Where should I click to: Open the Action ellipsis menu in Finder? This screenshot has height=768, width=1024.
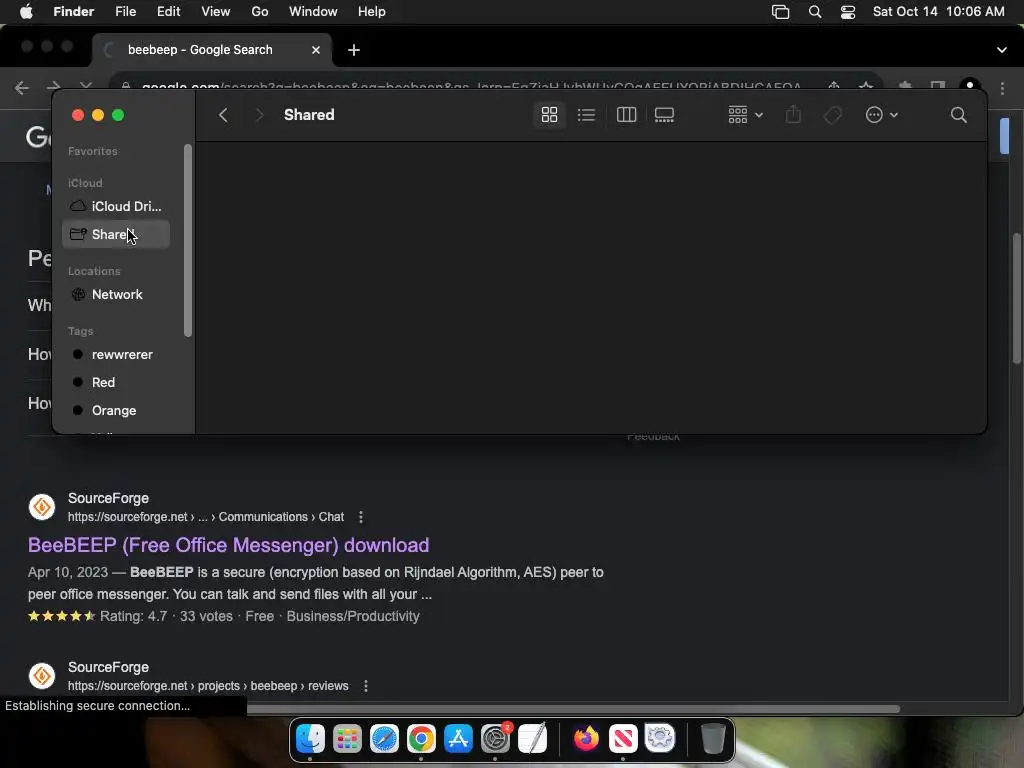point(881,115)
